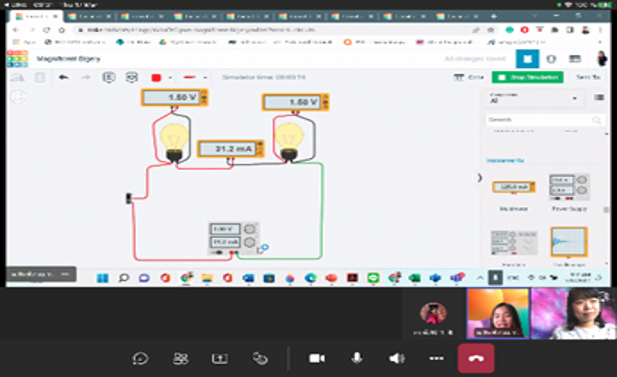Toggle the speaker audio output

(x=397, y=358)
